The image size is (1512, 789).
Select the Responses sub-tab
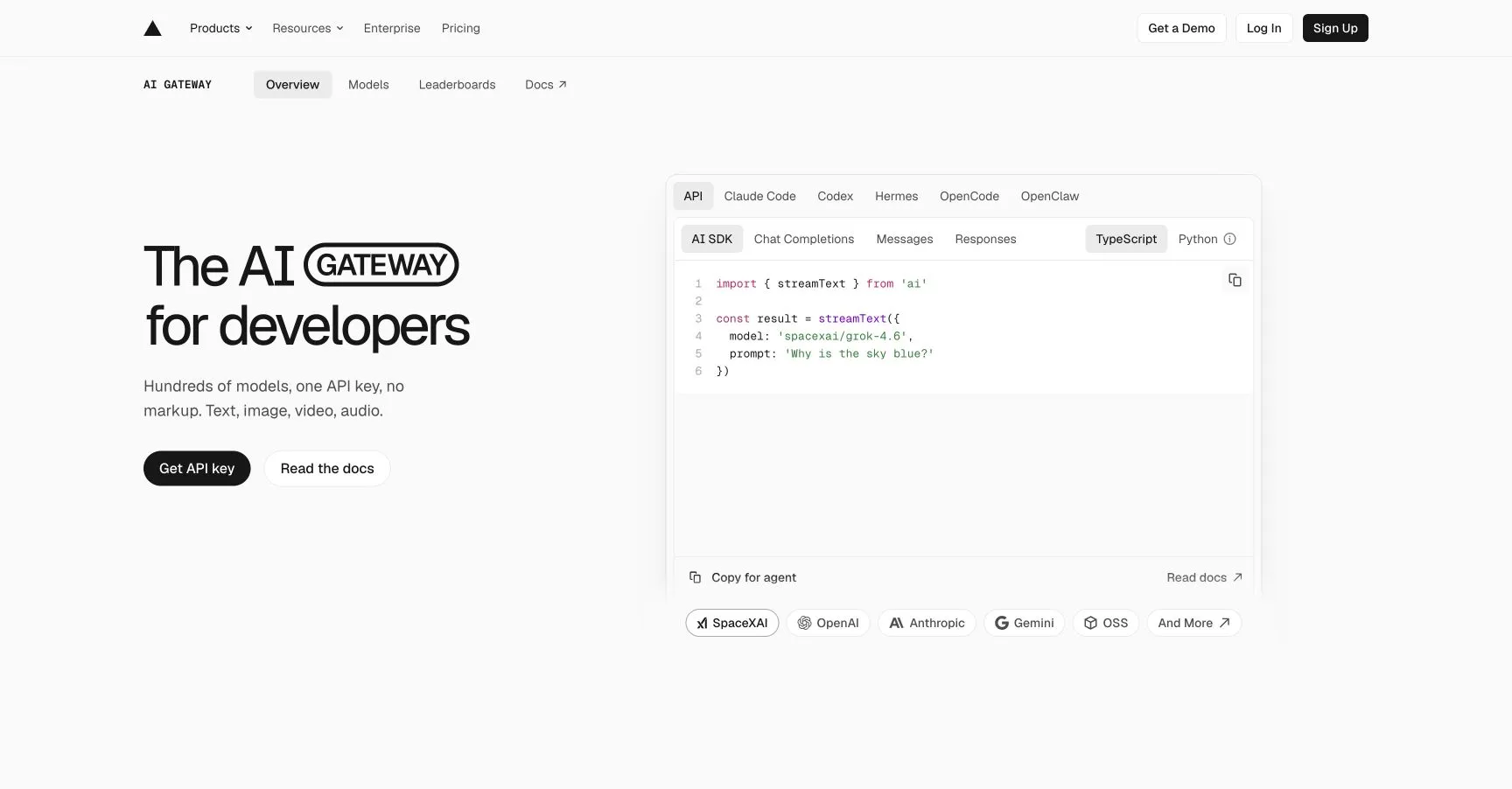point(985,239)
